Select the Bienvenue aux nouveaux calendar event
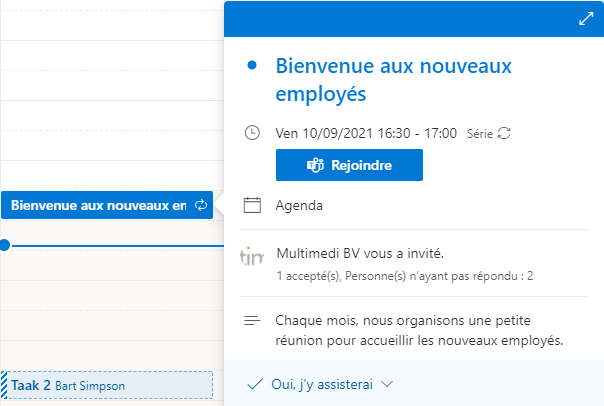This screenshot has height=406, width=604. tap(107, 205)
